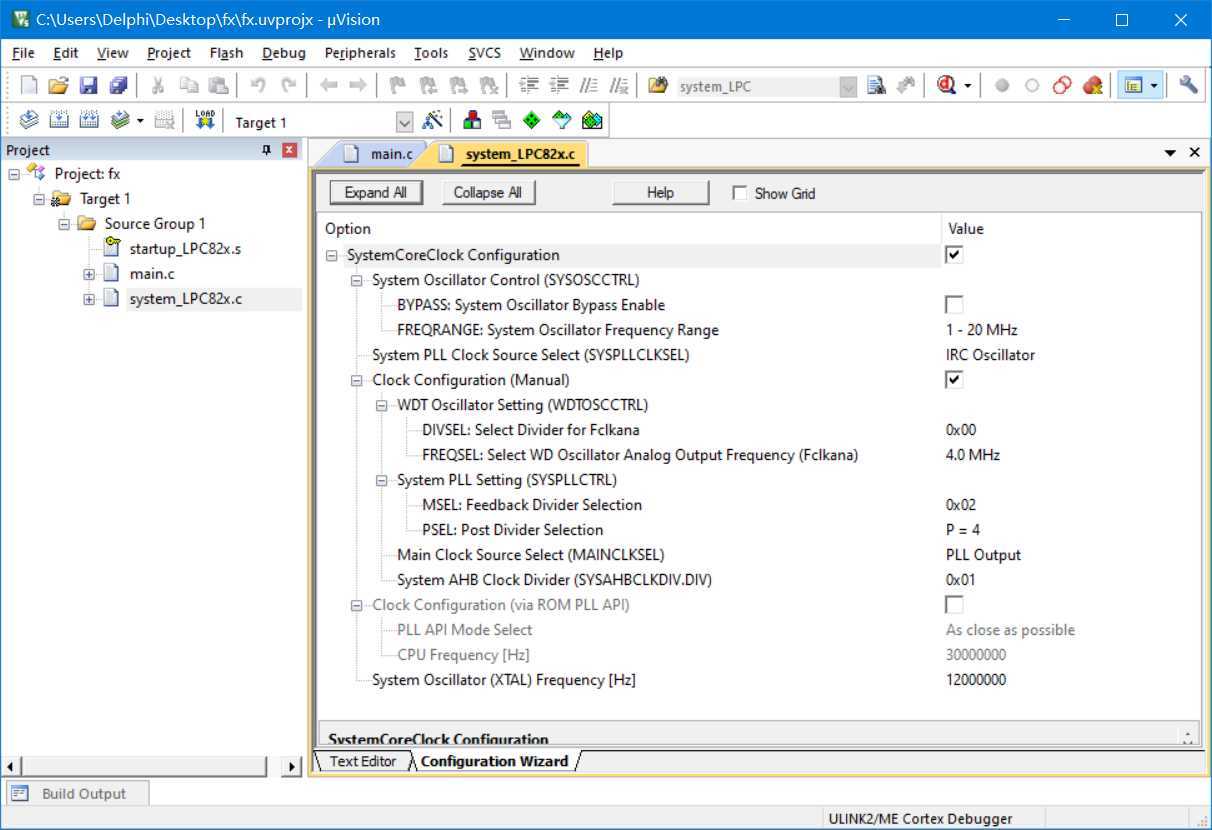
Task: Click the 12000000 XTAL frequency value
Action: coord(976,680)
